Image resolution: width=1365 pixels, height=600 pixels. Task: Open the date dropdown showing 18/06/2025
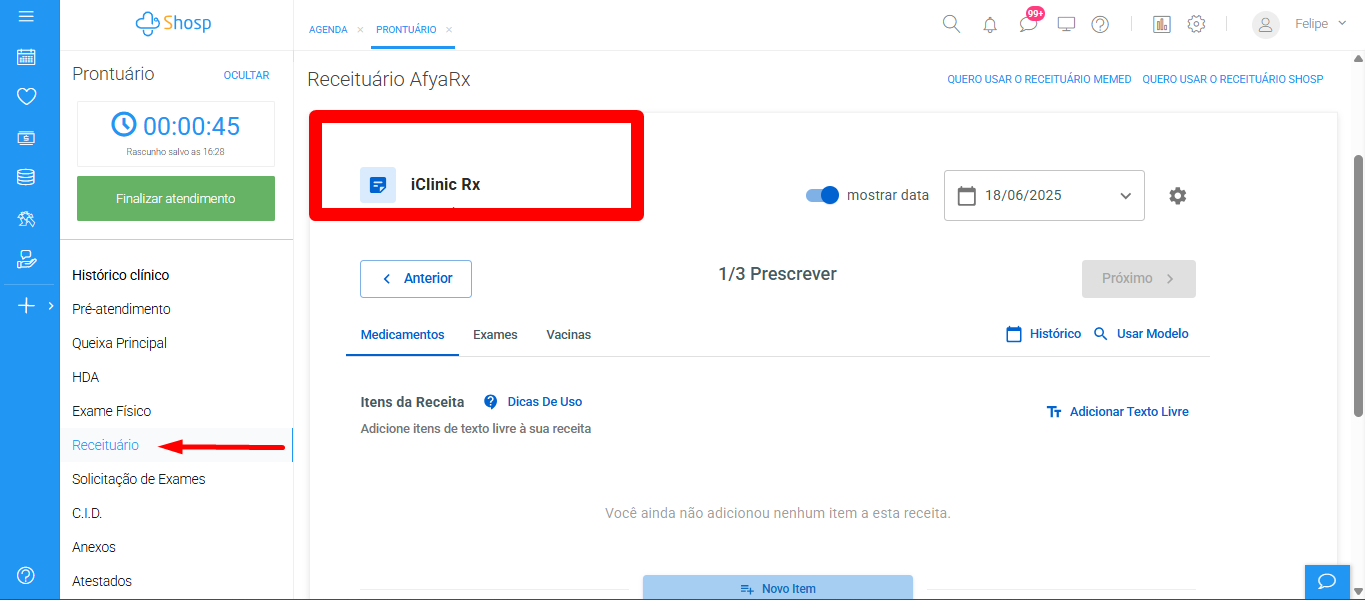pos(1044,195)
